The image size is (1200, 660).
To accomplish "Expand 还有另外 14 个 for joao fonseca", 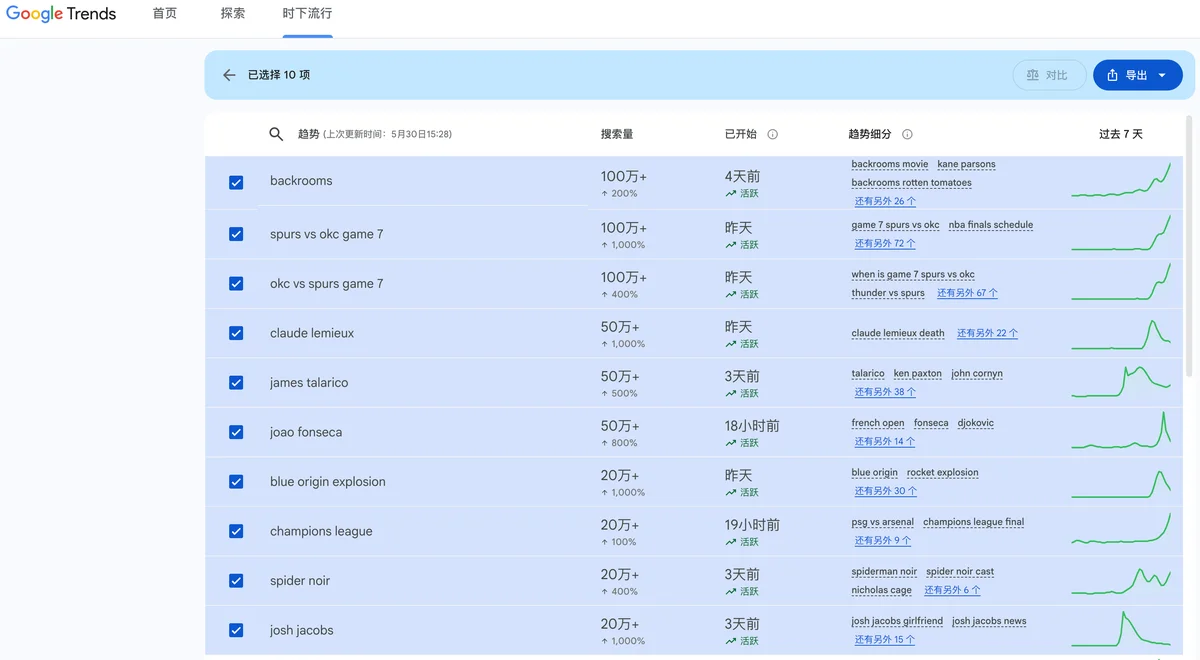I will (885, 441).
